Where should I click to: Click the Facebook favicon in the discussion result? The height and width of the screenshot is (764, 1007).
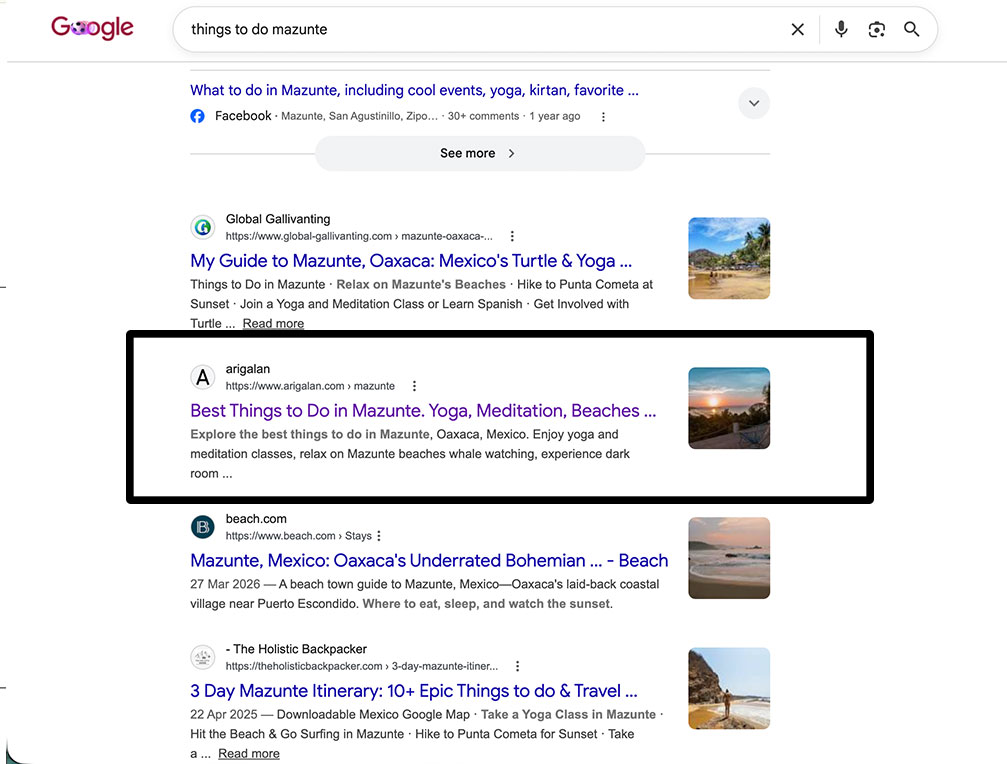(198, 116)
